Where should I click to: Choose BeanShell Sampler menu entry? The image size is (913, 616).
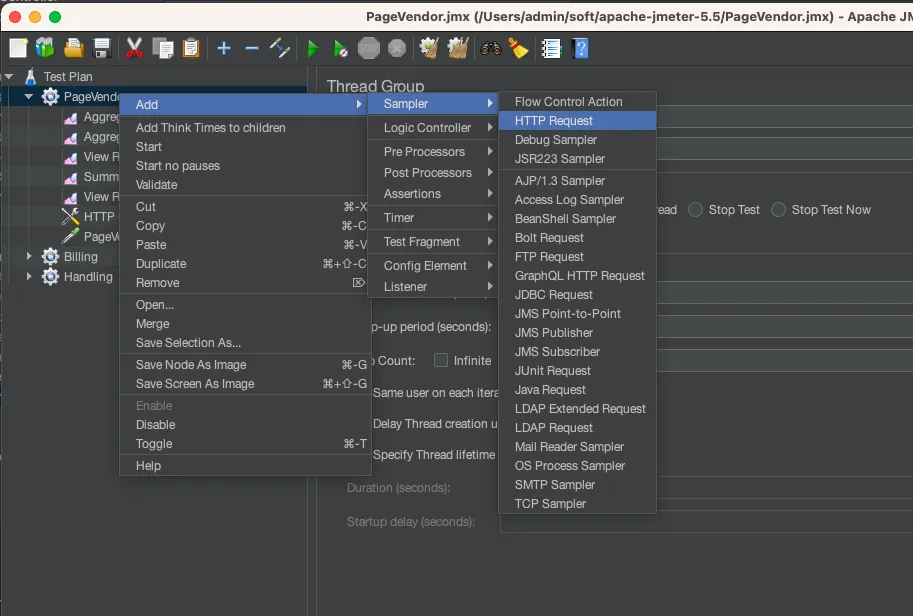[x=578, y=219]
